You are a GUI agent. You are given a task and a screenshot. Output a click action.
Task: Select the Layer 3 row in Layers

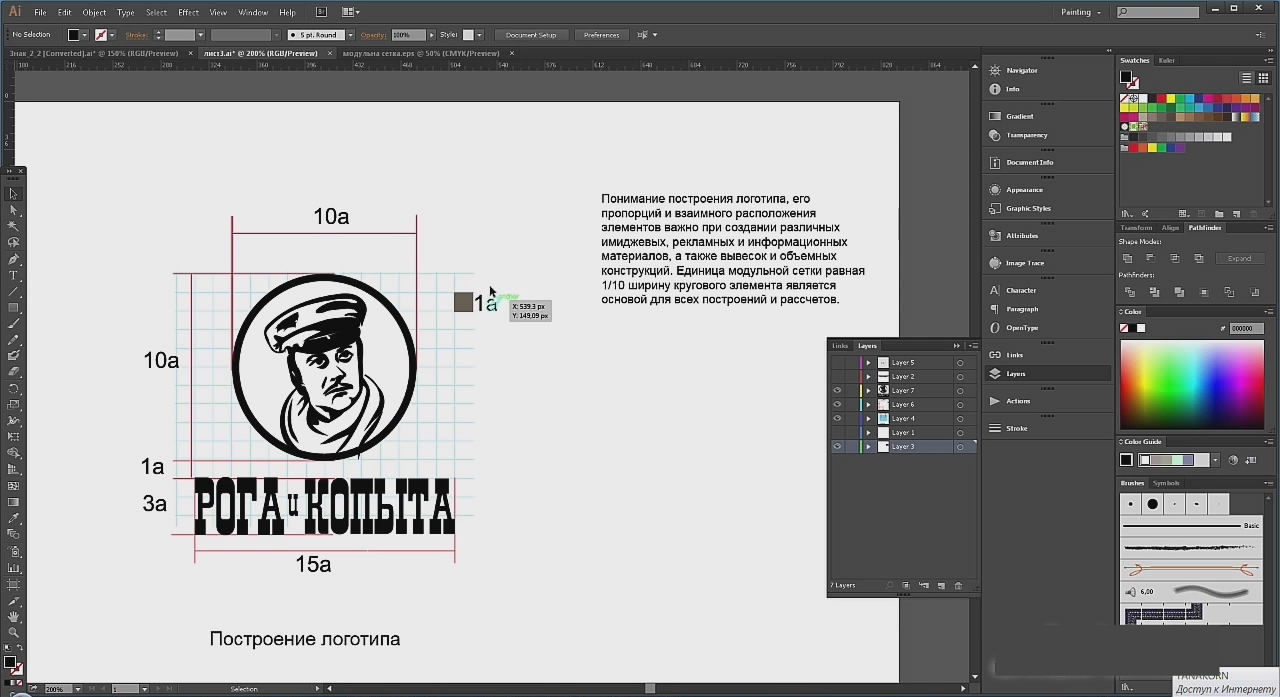[903, 446]
